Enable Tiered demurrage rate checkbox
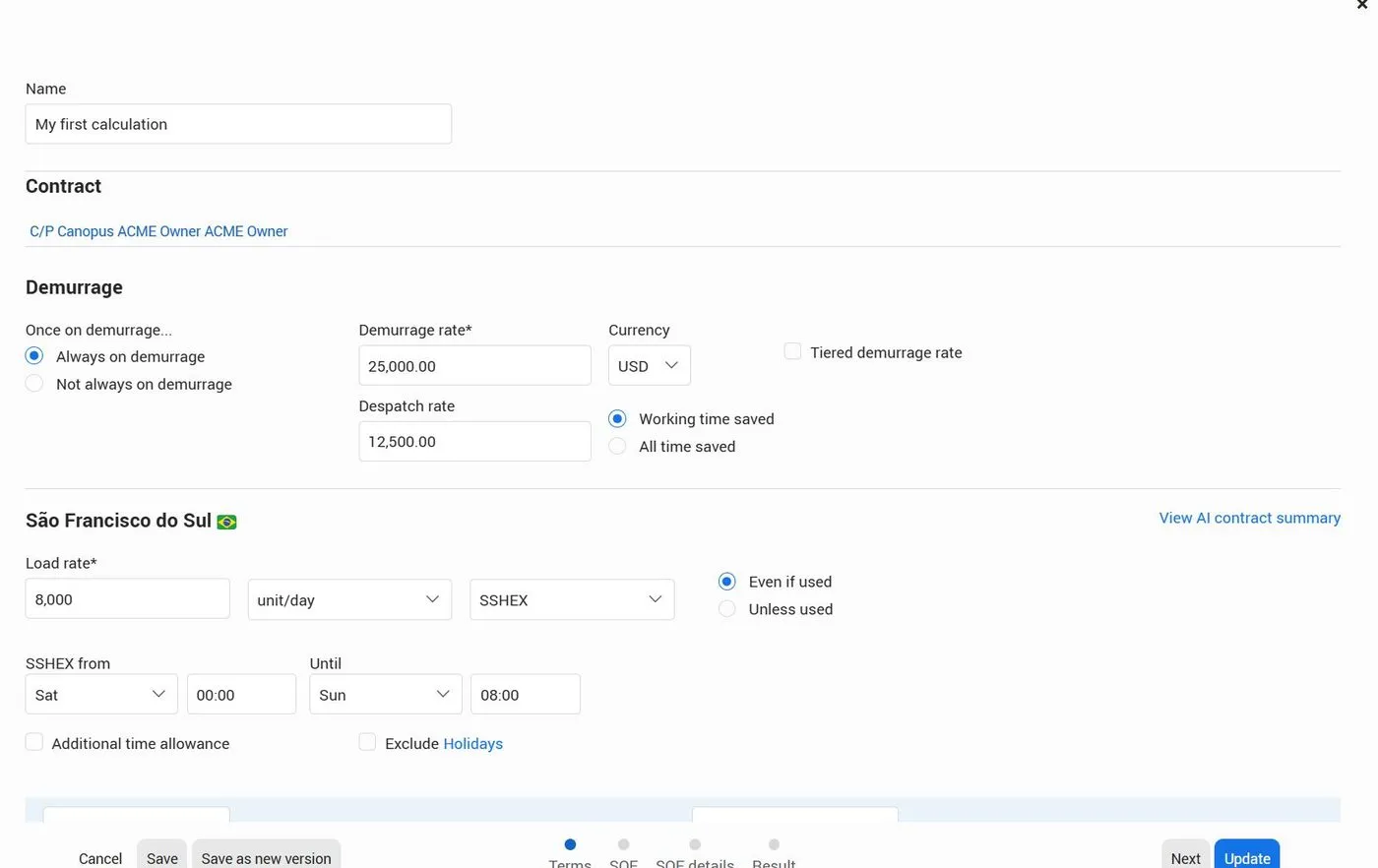 coord(792,351)
